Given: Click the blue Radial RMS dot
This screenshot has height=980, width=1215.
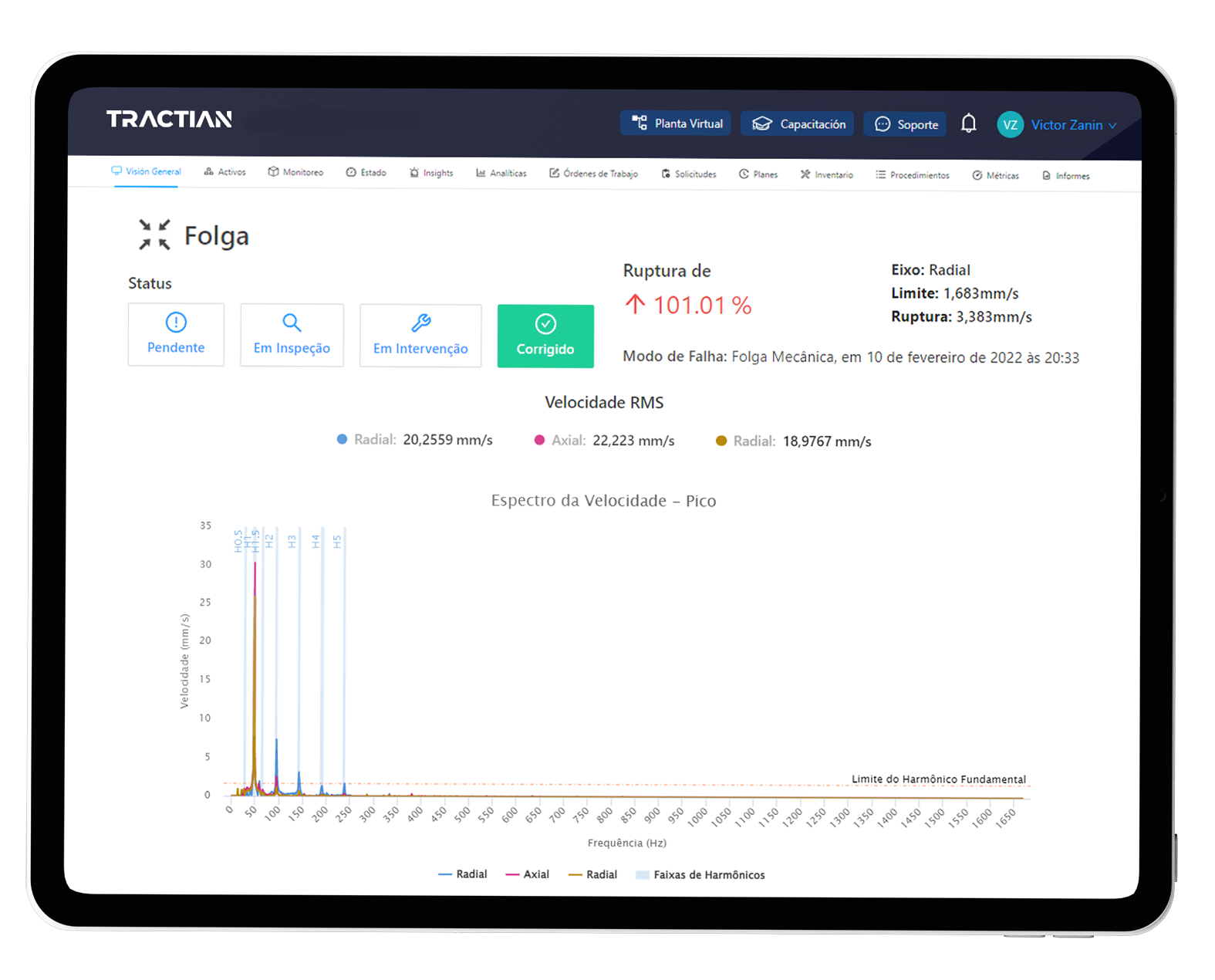Looking at the screenshot, I should [342, 439].
